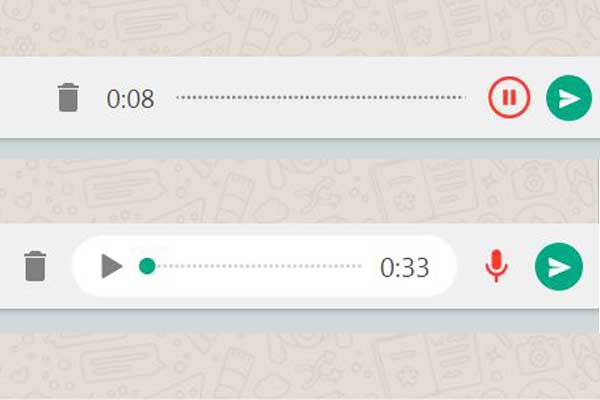The height and width of the screenshot is (400, 600).
Task: Click the green playback scrubber dot
Action: (147, 266)
